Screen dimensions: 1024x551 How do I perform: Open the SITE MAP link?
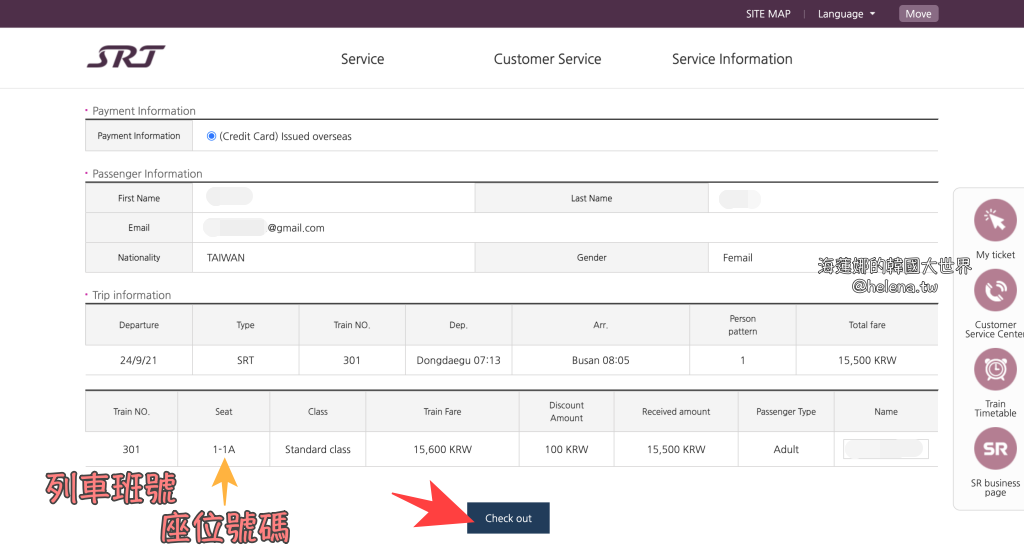coord(768,14)
